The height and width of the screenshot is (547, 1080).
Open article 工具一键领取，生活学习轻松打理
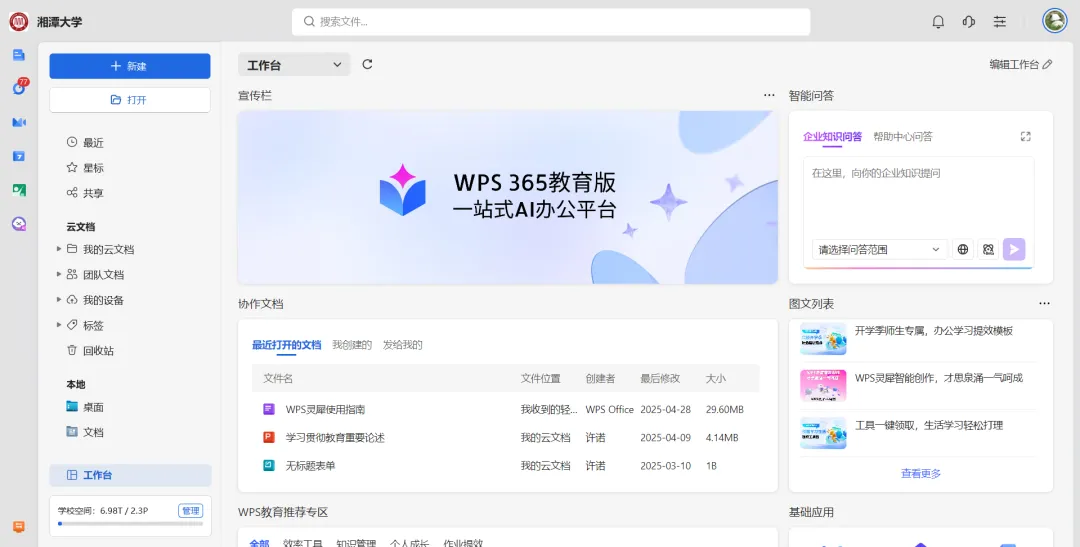[x=928, y=425]
